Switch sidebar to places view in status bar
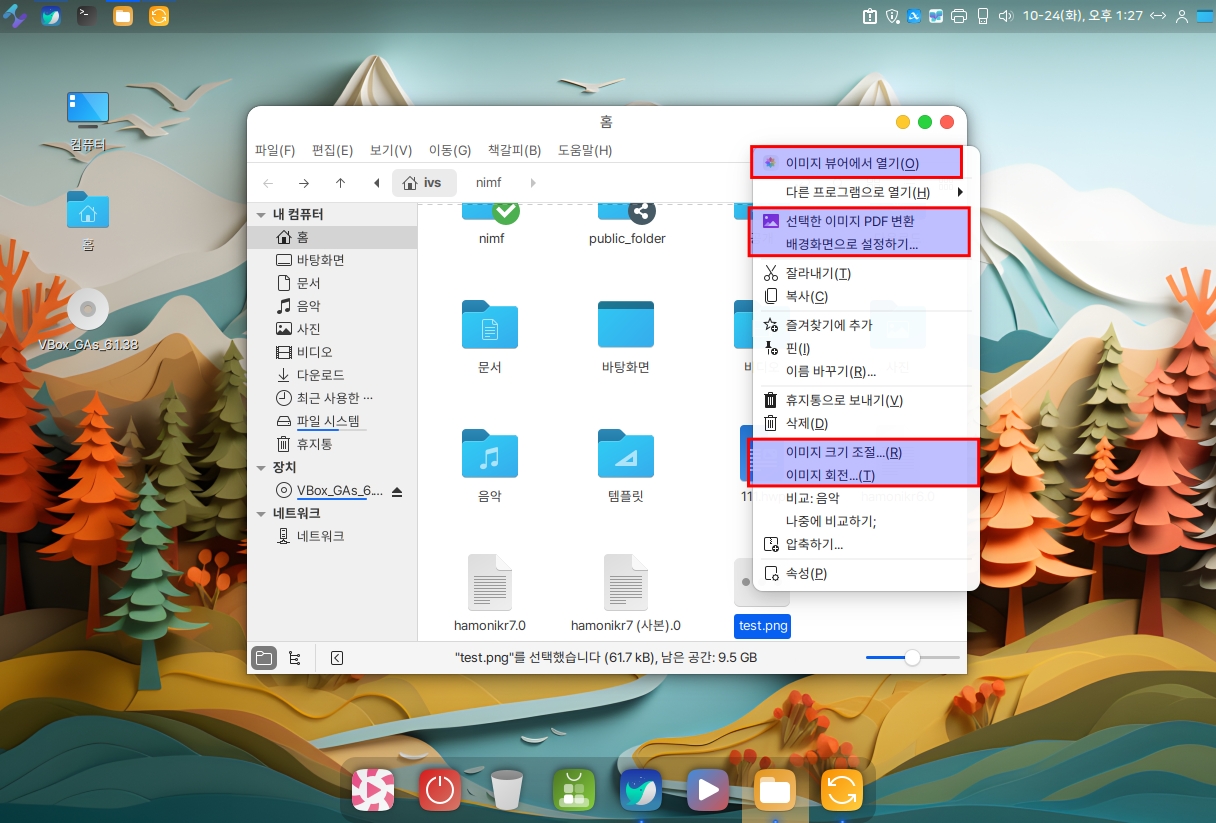Viewport: 1216px width, 823px height. tap(264, 658)
